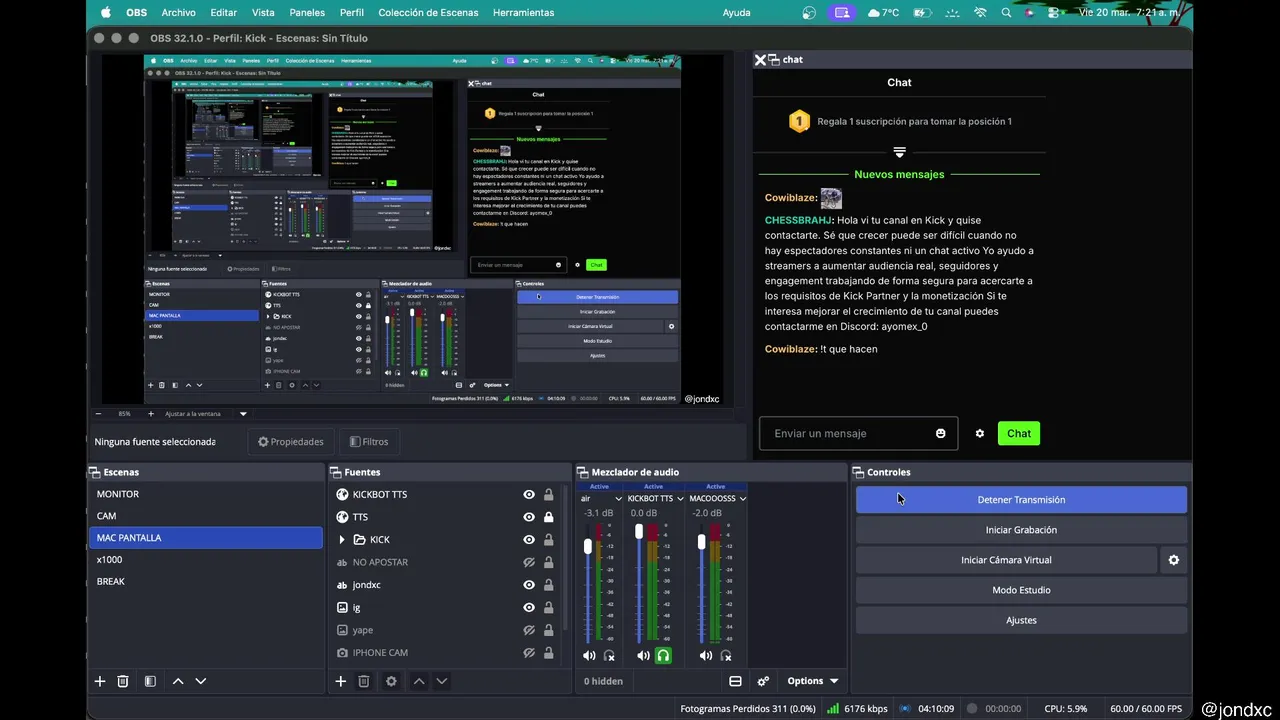
Task: Open scene filters icon in Escenas toolbar
Action: 150,681
